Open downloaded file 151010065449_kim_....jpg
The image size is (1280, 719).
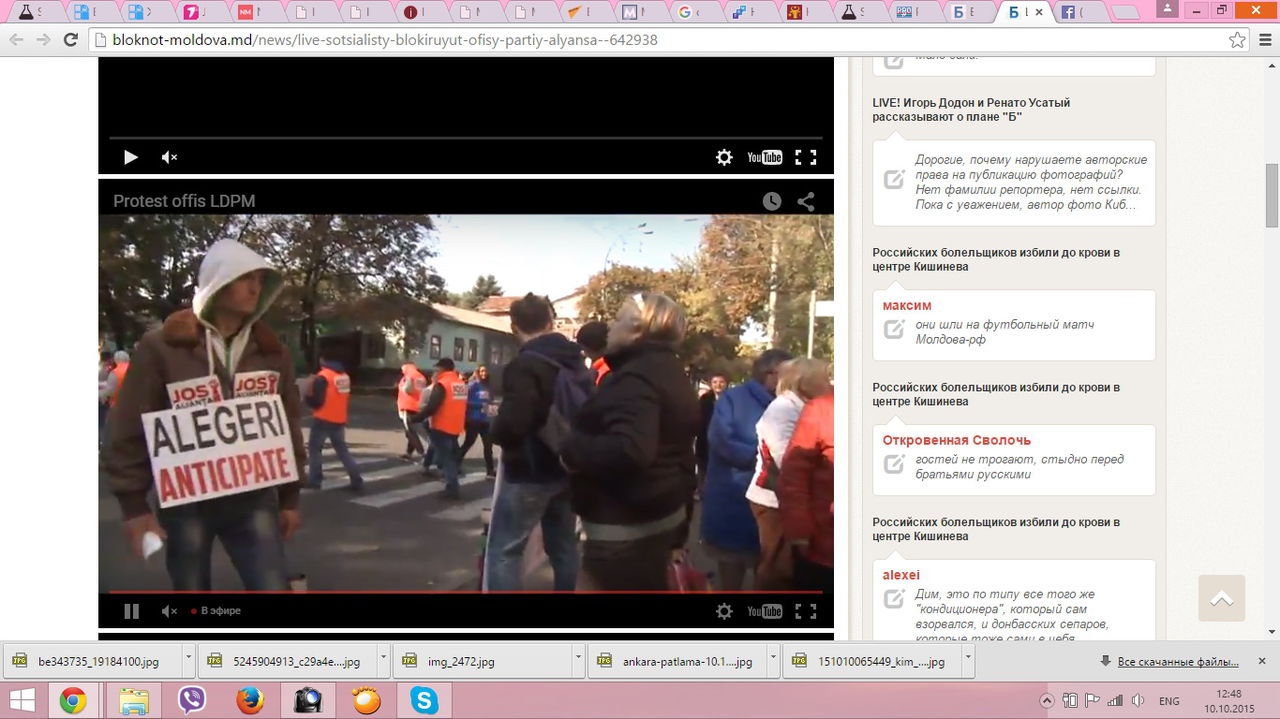[871, 661]
